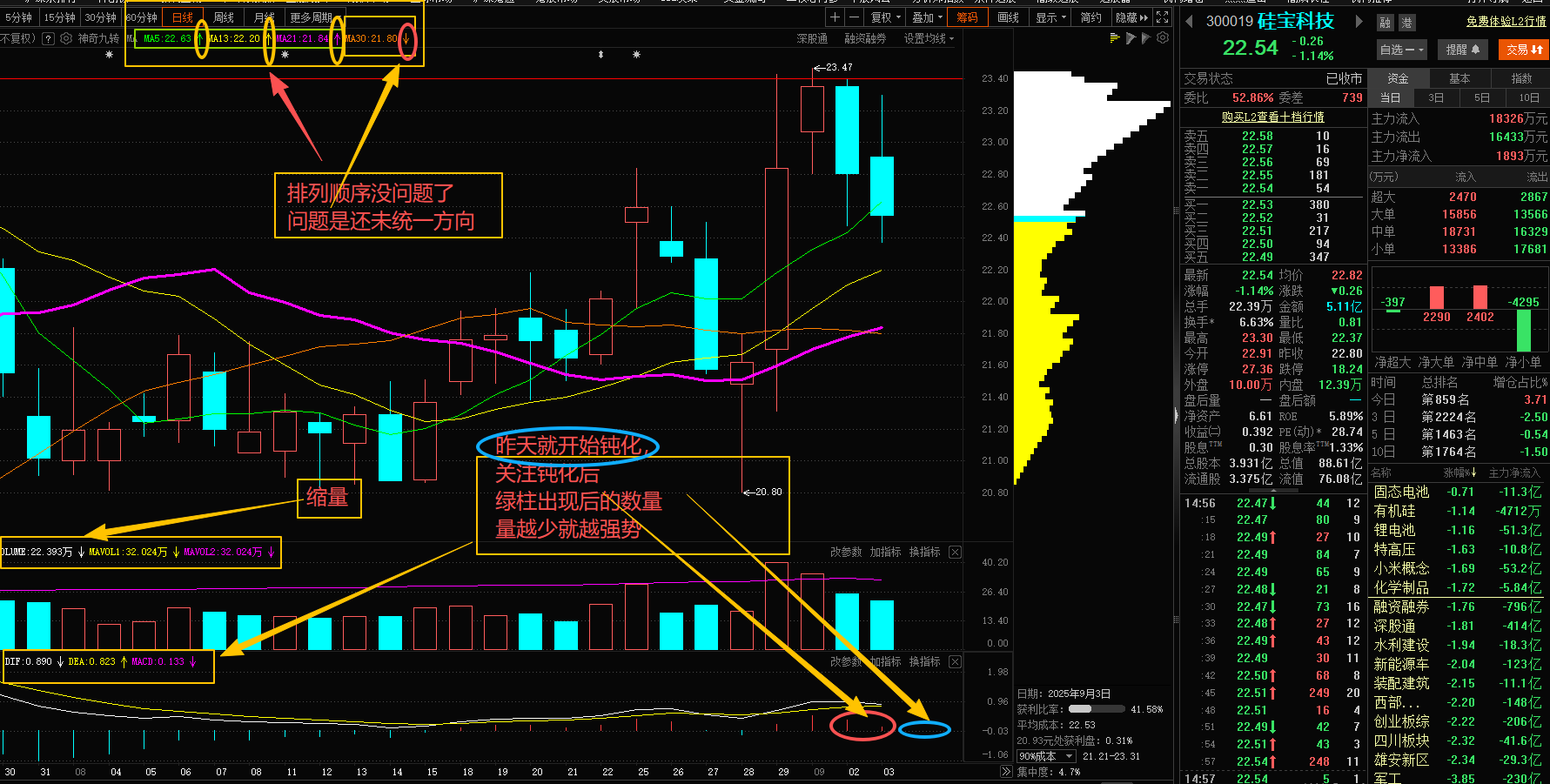Click the 融 margin trading badge
Viewport: 1550px width, 784px height.
point(1386,23)
